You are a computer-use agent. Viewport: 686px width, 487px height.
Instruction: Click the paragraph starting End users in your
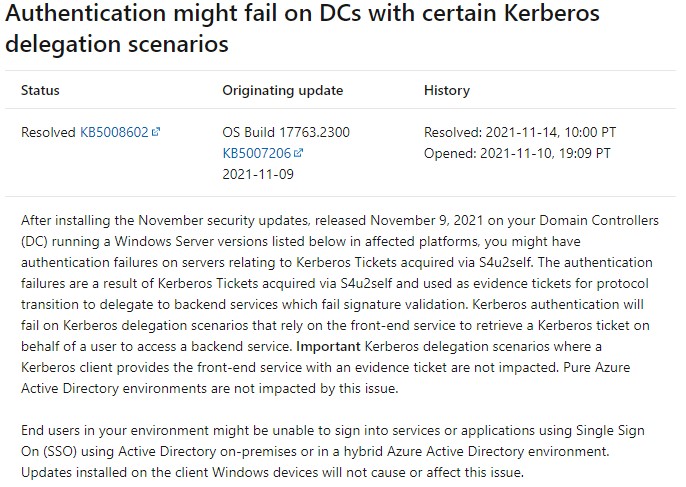(333, 451)
